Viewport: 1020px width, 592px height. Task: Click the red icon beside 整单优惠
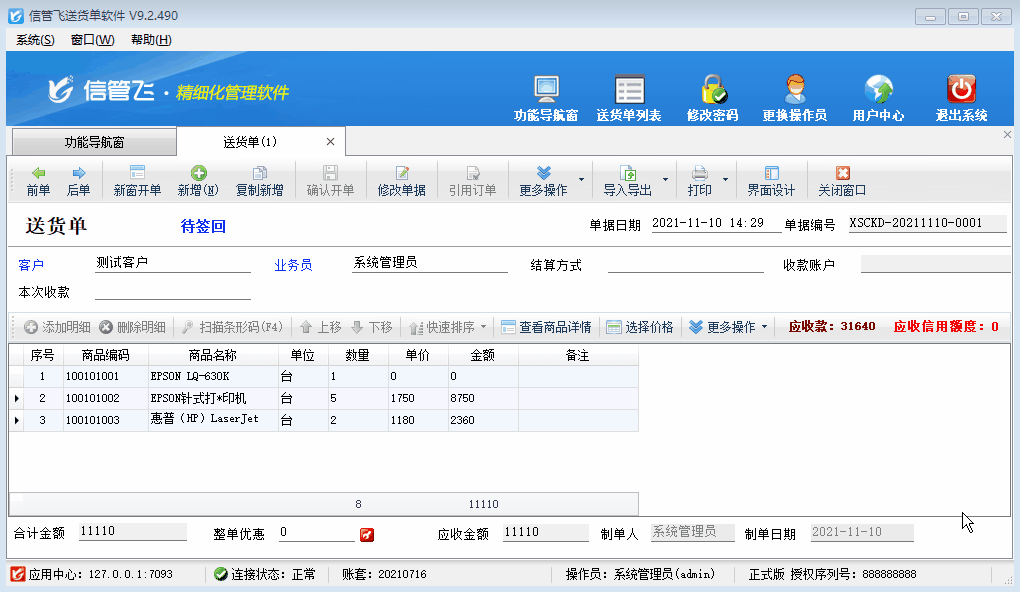[367, 534]
